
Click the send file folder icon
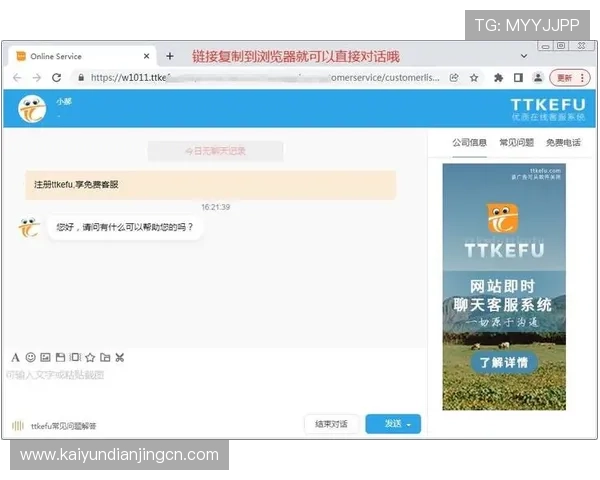click(x=105, y=357)
